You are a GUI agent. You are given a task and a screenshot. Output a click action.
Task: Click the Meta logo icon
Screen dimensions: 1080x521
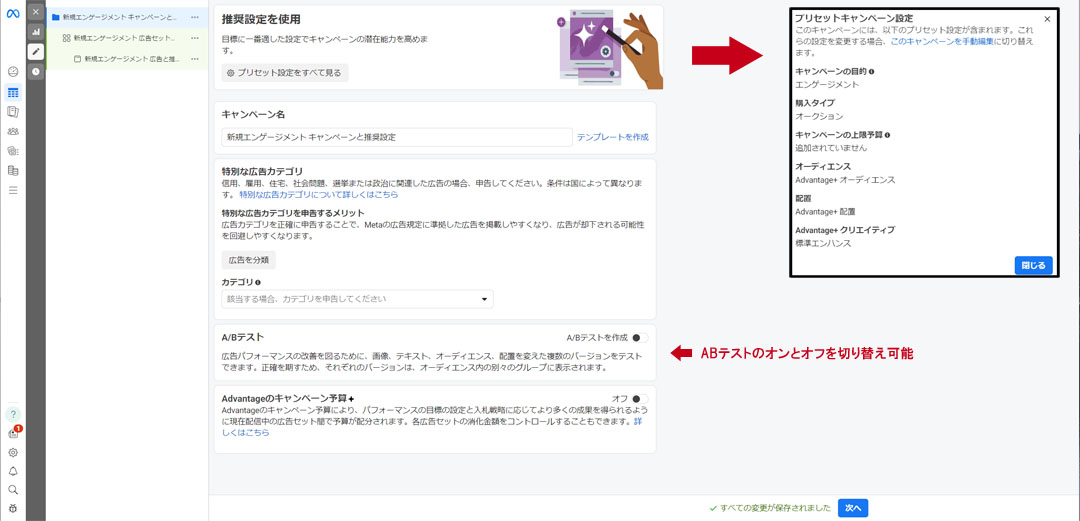pyautogui.click(x=12, y=14)
